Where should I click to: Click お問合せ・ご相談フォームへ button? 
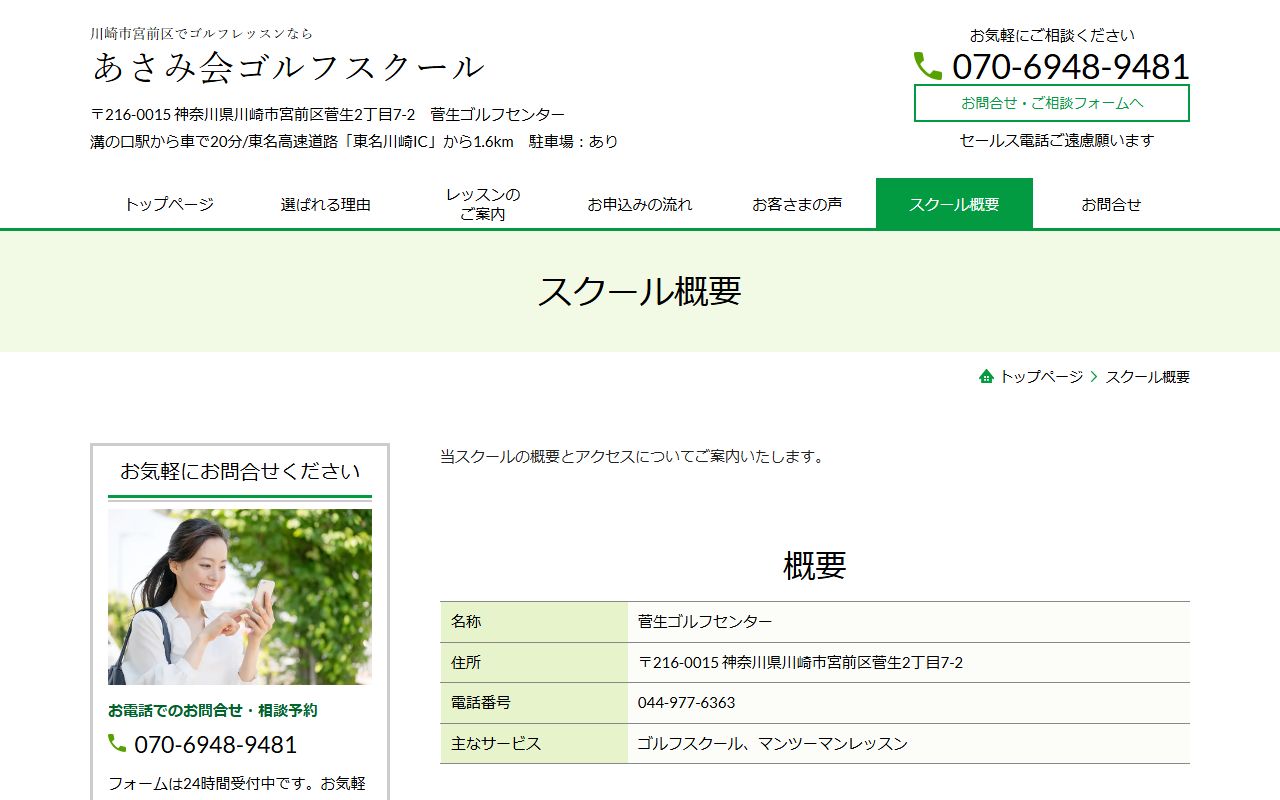point(1052,103)
